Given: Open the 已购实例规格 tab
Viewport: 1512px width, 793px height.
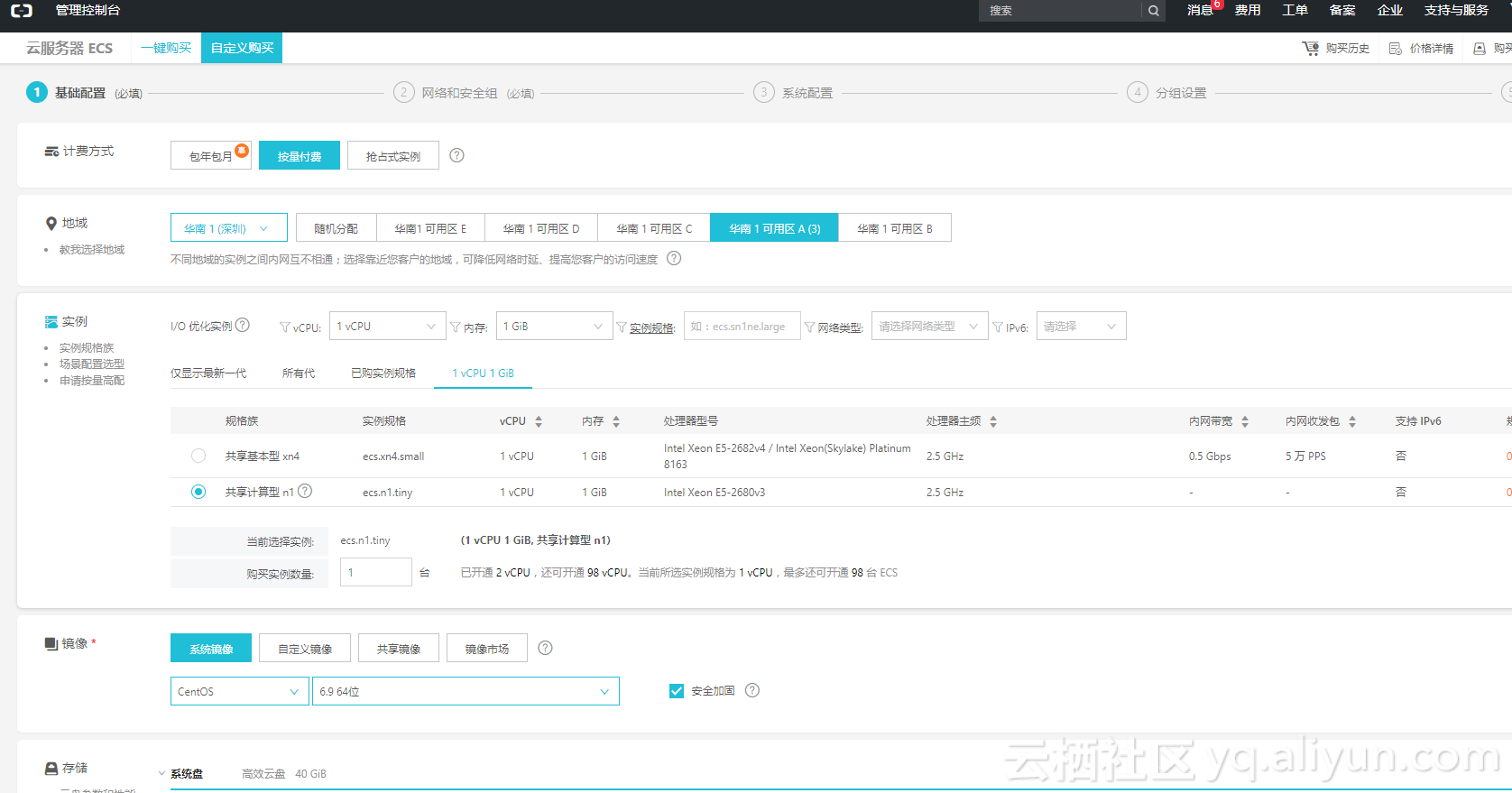Looking at the screenshot, I should click(x=383, y=373).
